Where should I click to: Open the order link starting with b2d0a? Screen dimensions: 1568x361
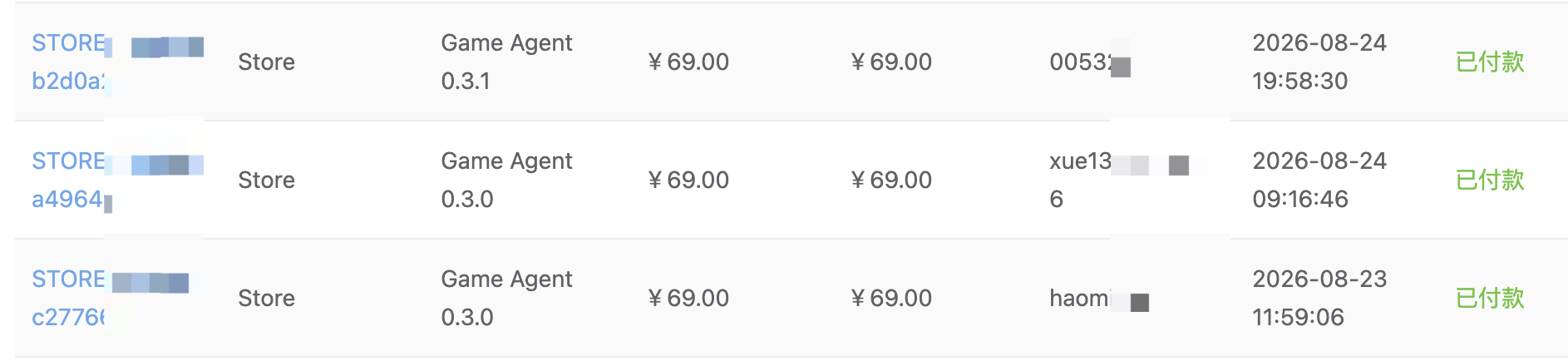pyautogui.click(x=117, y=62)
